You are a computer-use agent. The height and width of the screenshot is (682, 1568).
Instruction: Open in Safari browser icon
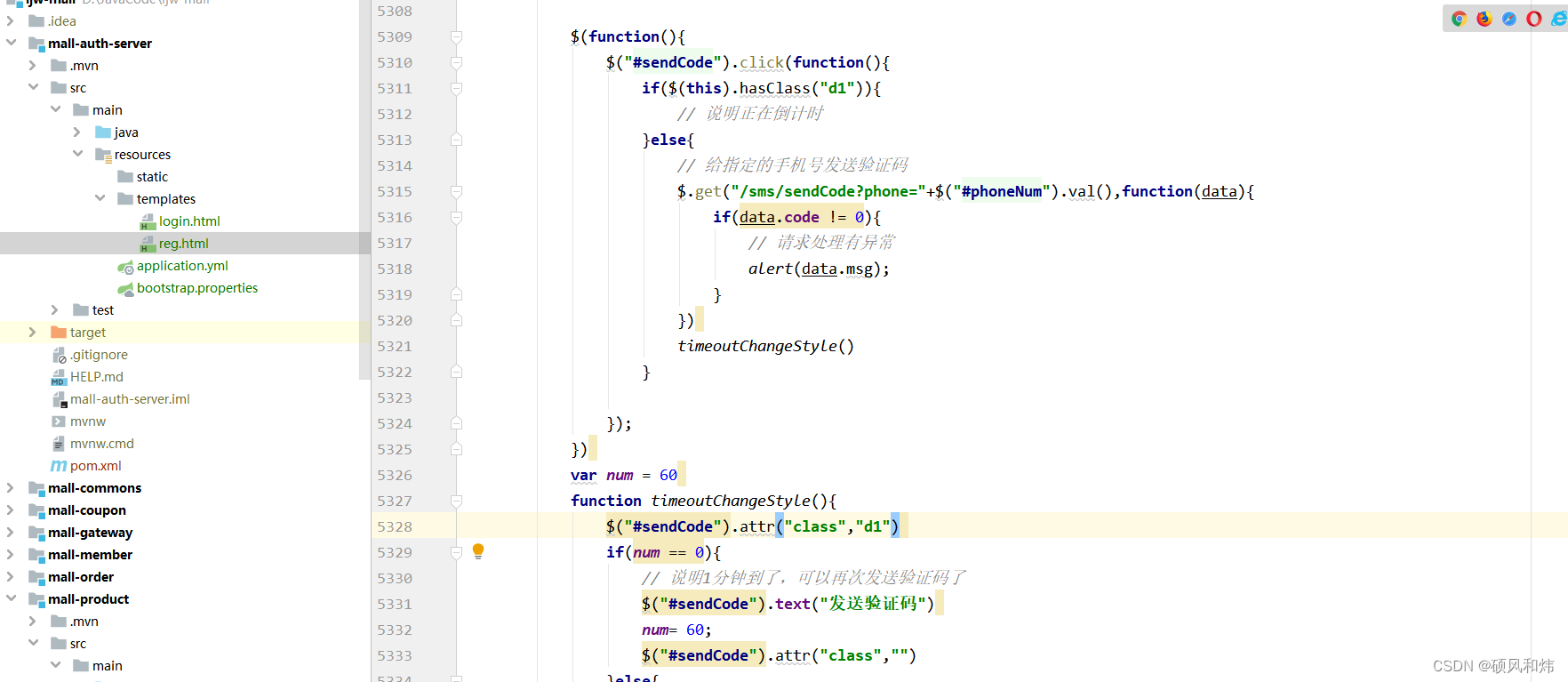tap(1508, 19)
